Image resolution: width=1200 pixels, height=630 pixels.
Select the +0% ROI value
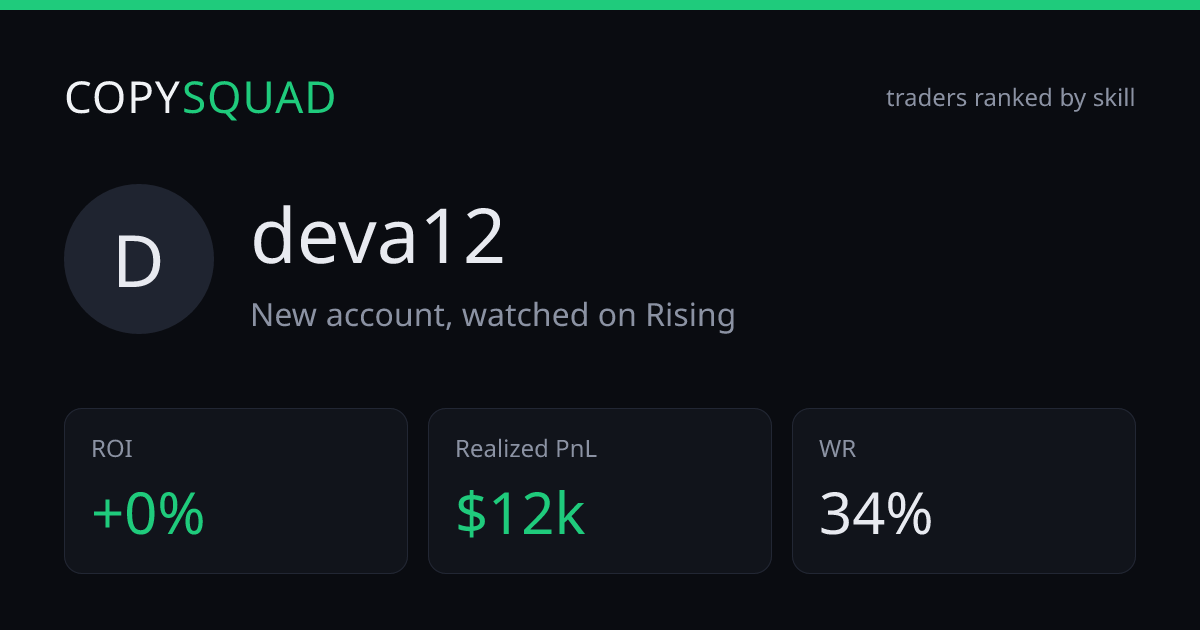148,515
